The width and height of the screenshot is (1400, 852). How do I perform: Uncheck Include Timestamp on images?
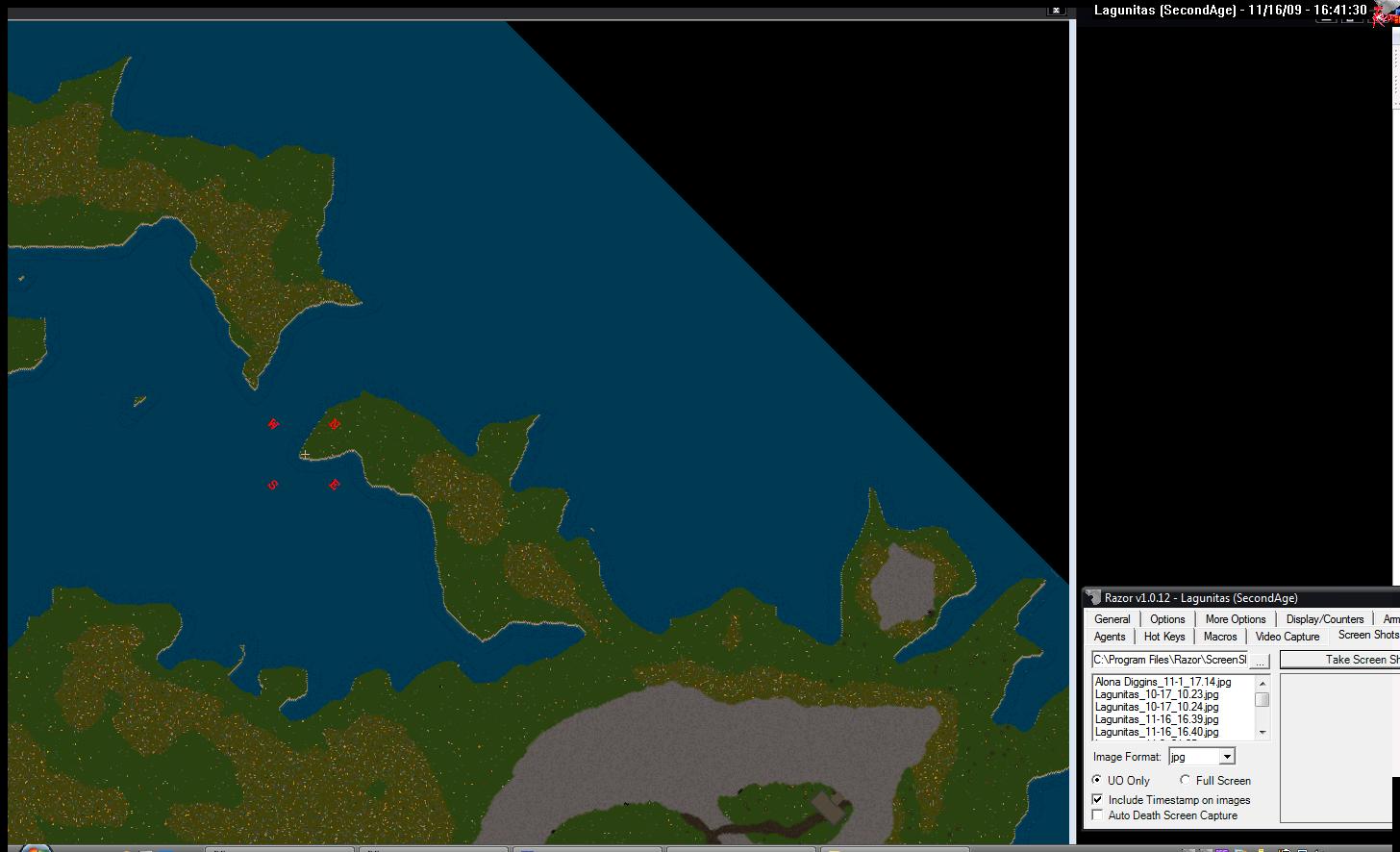[1098, 799]
